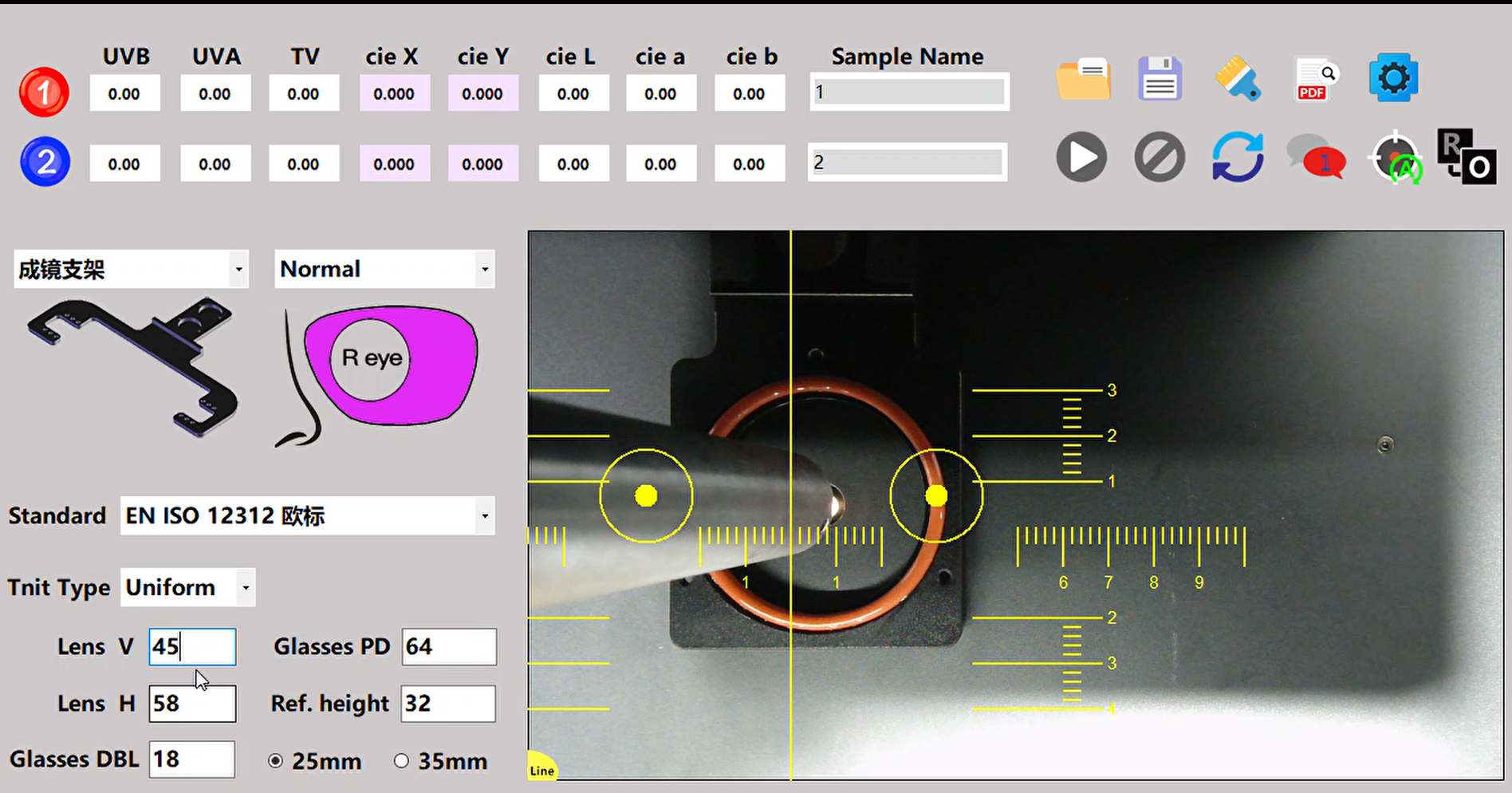Viewport: 1512px width, 793px height.
Task: Click the cie X value in row 1
Action: [394, 93]
